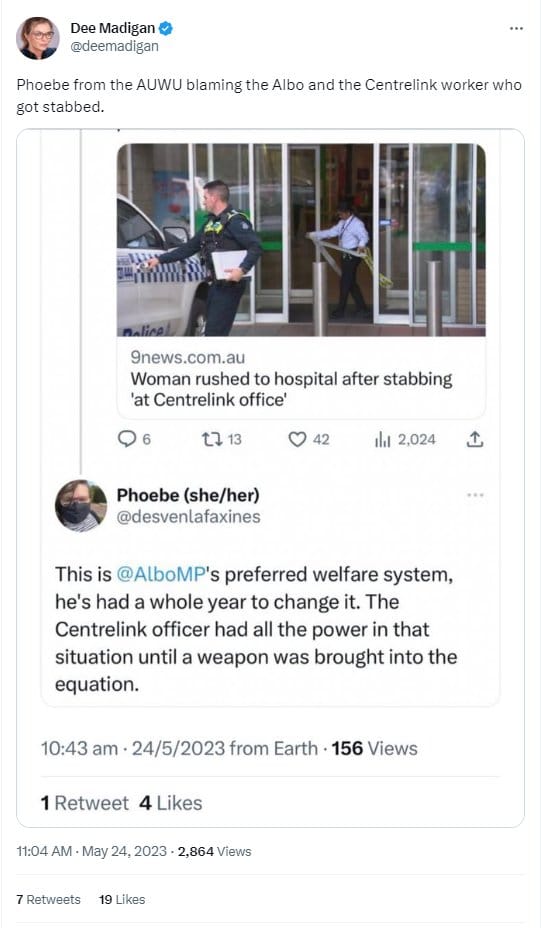Click the @deemadigan handle
Screen dimensions: 541x928
tap(114, 46)
